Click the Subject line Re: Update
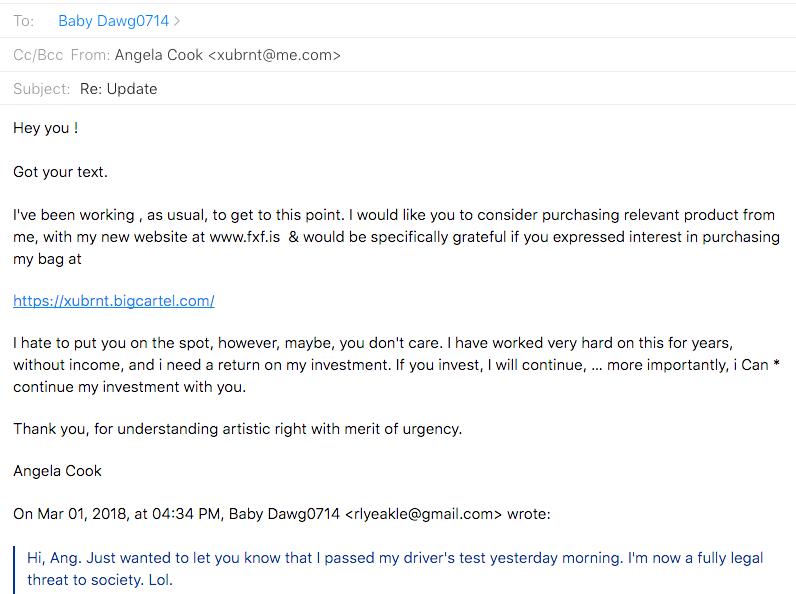 pos(118,89)
